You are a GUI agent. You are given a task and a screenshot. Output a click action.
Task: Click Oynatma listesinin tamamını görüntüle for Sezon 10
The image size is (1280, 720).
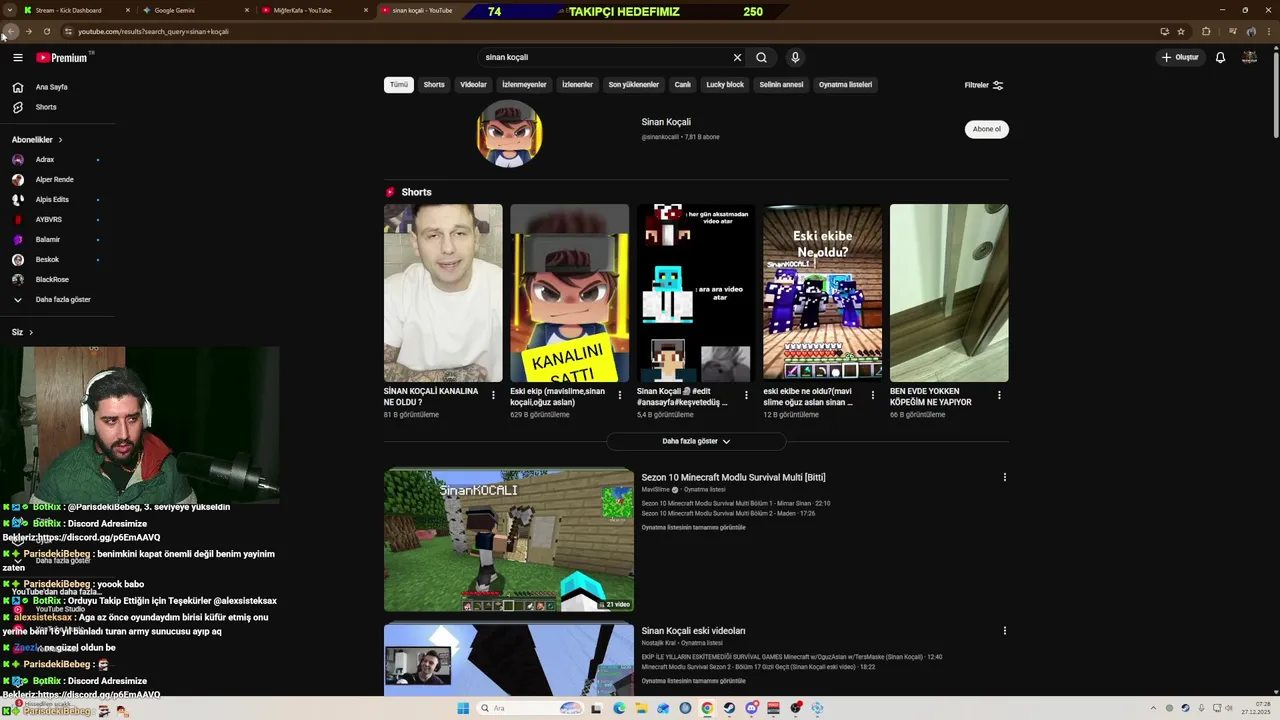pyautogui.click(x=693, y=528)
